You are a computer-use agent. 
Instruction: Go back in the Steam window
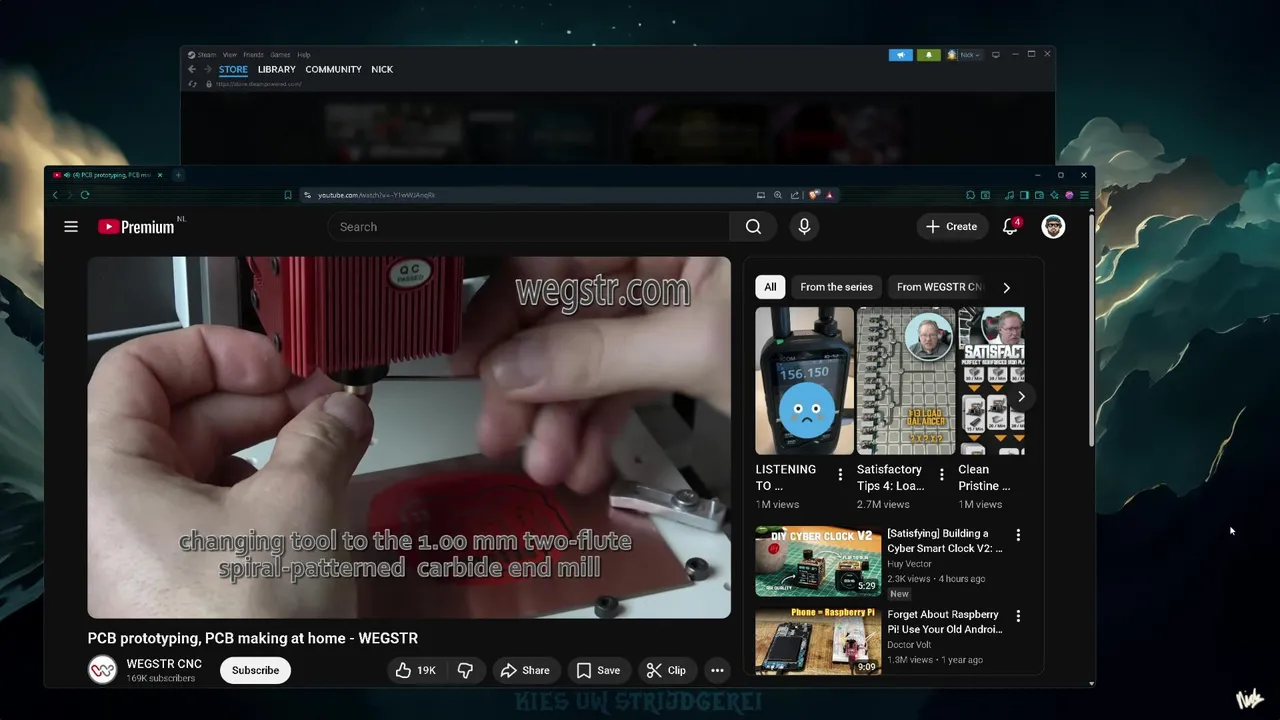tap(192, 69)
